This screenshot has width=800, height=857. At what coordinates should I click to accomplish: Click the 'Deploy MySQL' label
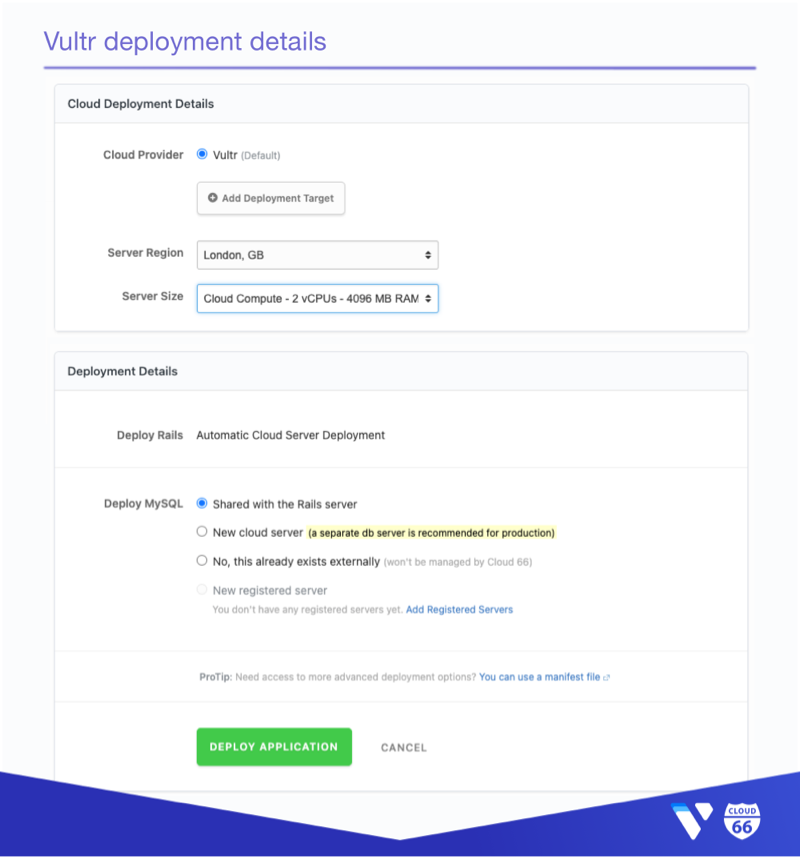click(x=143, y=503)
